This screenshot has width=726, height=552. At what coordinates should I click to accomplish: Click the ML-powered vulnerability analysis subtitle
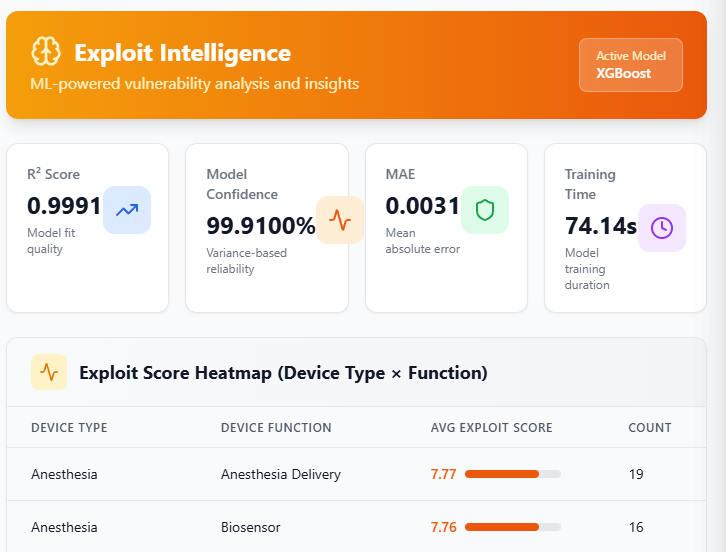coord(194,84)
